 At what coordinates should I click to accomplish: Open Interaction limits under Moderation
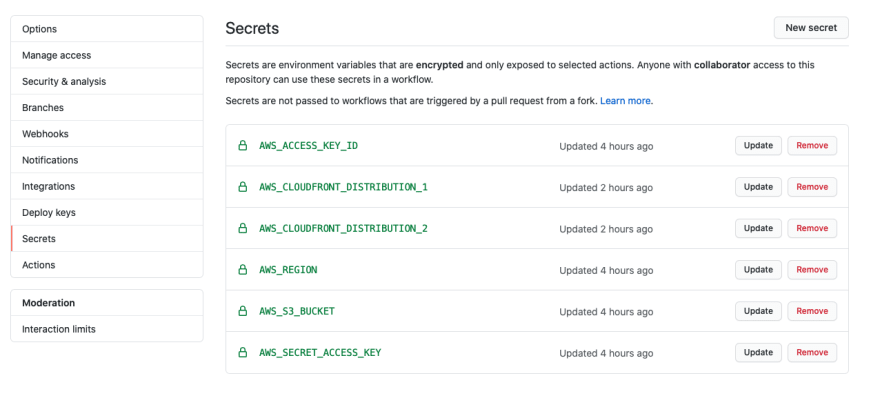coord(107,329)
